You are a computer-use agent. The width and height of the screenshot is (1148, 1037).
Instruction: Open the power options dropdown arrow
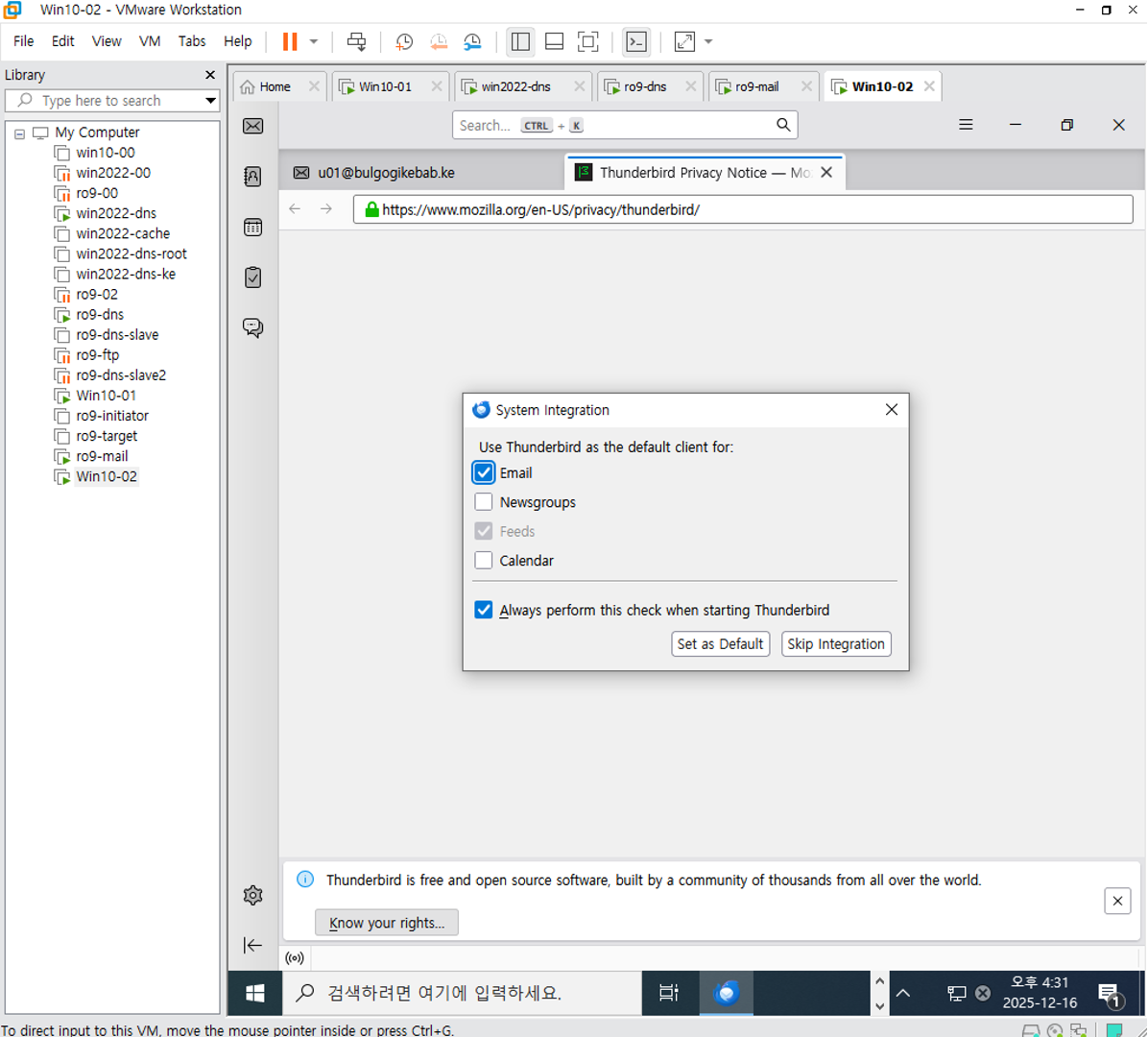[x=313, y=41]
